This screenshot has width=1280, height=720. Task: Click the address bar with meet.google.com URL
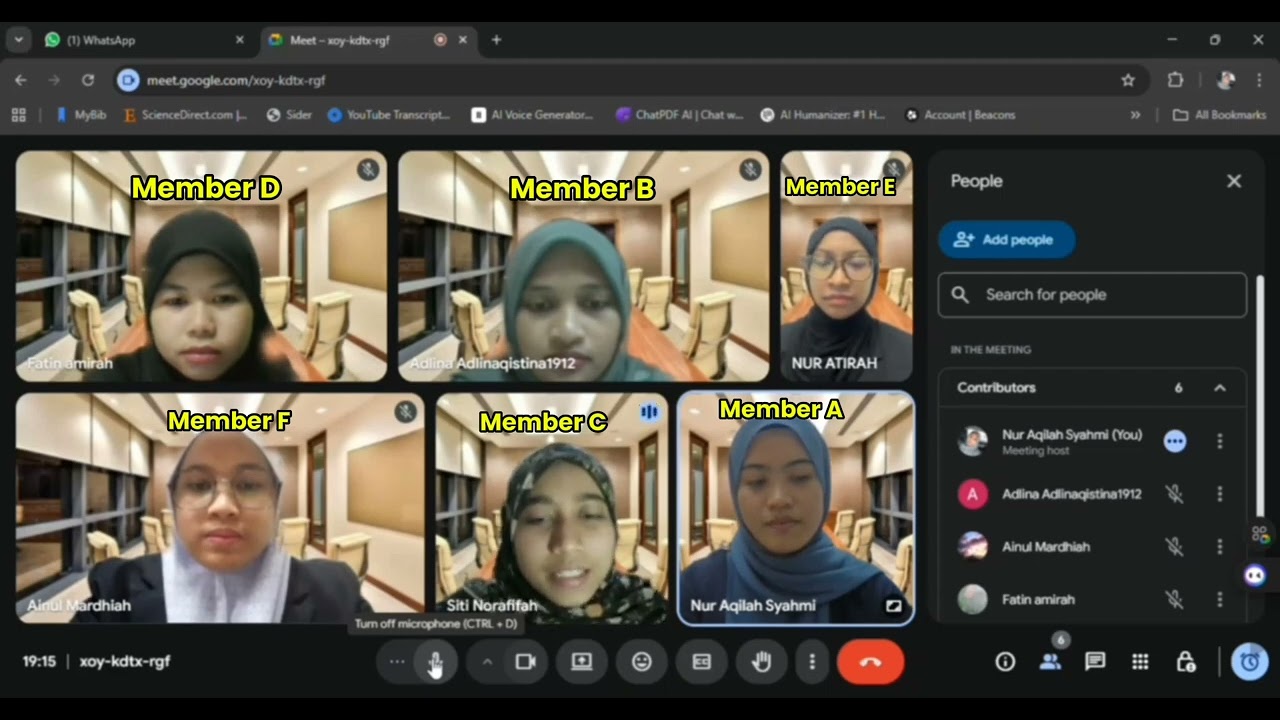tap(630, 80)
